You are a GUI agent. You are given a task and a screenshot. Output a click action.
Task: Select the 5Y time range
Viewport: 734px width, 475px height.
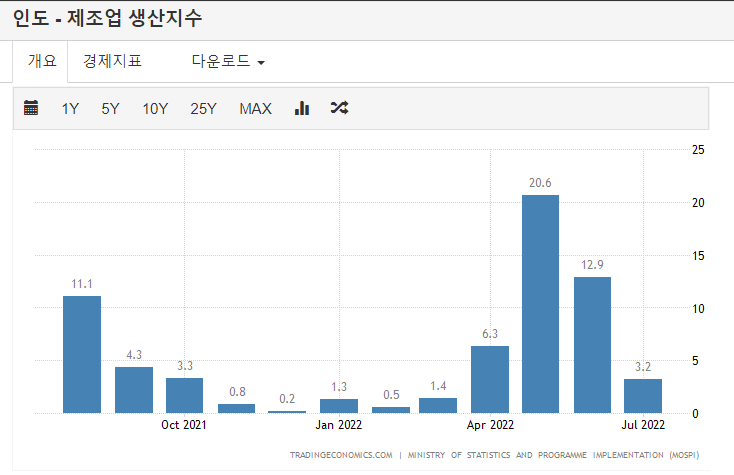[x=110, y=109]
